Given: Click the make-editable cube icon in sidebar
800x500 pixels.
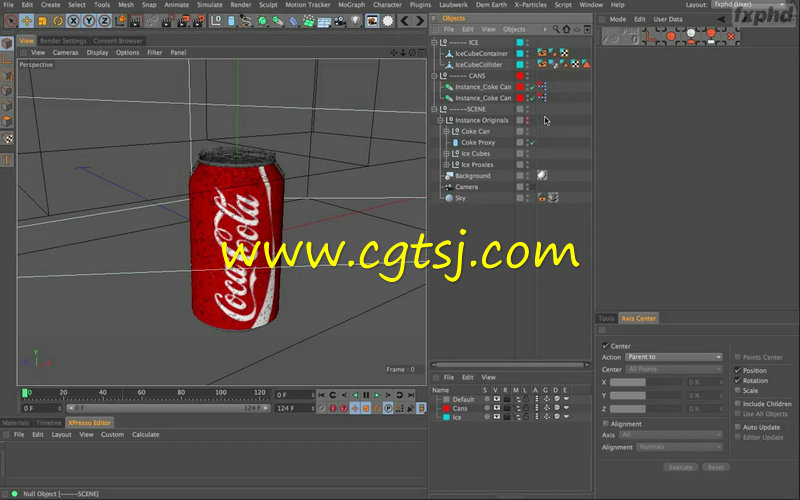Looking at the screenshot, I should click(7, 43).
